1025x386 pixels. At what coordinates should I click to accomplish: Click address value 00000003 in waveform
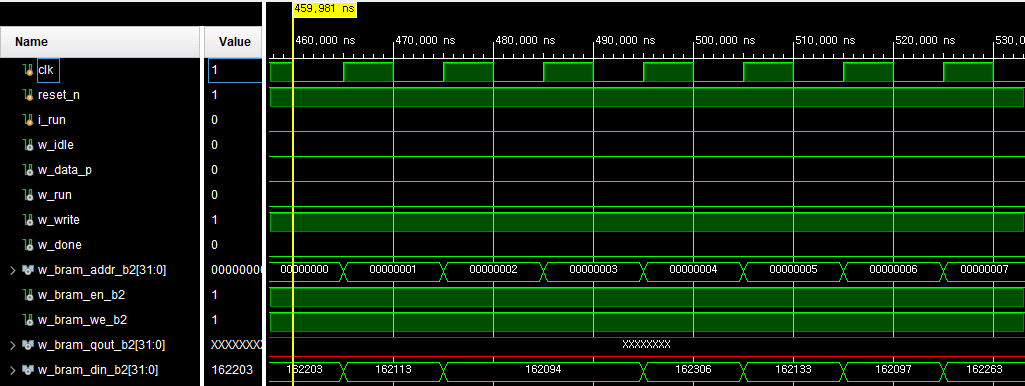[x=593, y=270]
